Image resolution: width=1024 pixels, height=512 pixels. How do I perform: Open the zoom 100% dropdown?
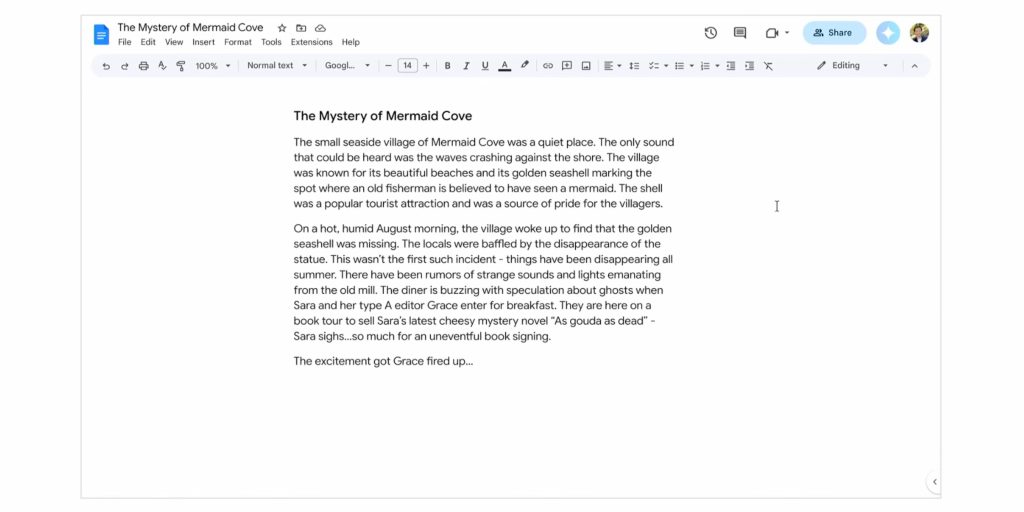(x=213, y=66)
